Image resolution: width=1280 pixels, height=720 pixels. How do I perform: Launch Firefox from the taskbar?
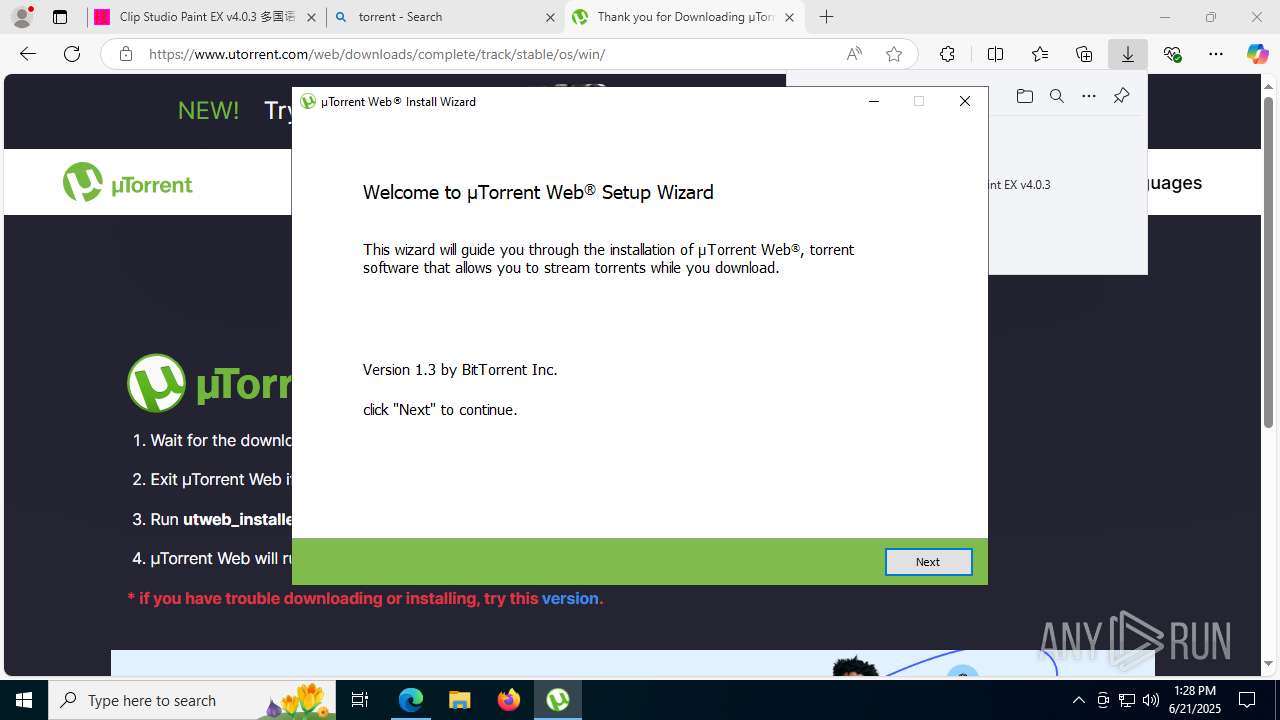(x=509, y=700)
